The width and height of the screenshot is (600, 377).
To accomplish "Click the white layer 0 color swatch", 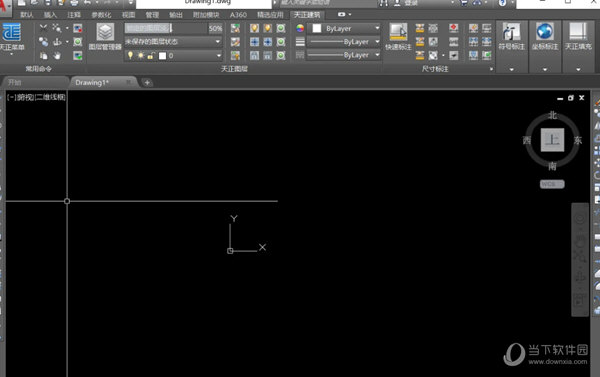I will pyautogui.click(x=163, y=56).
